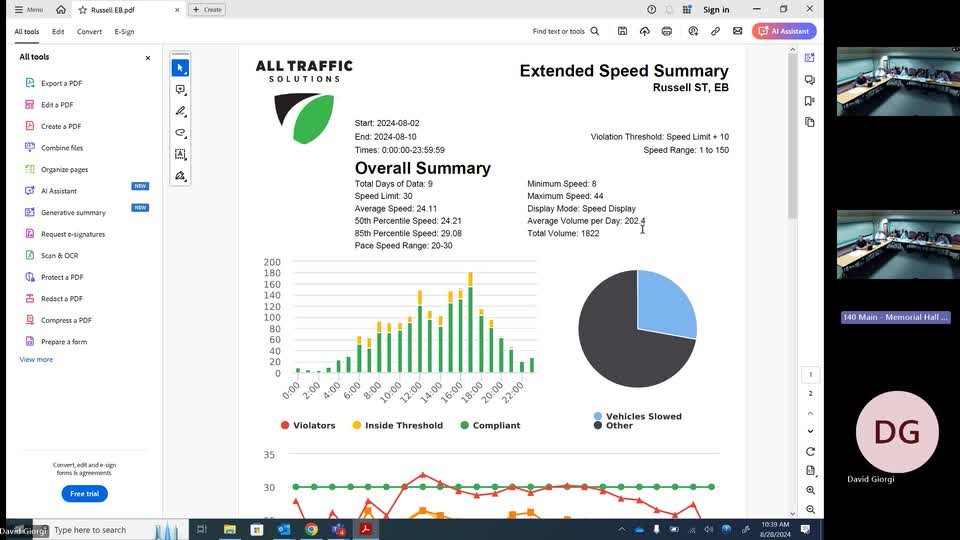Click the Create new tab button
This screenshot has height=540, width=960.
point(207,10)
